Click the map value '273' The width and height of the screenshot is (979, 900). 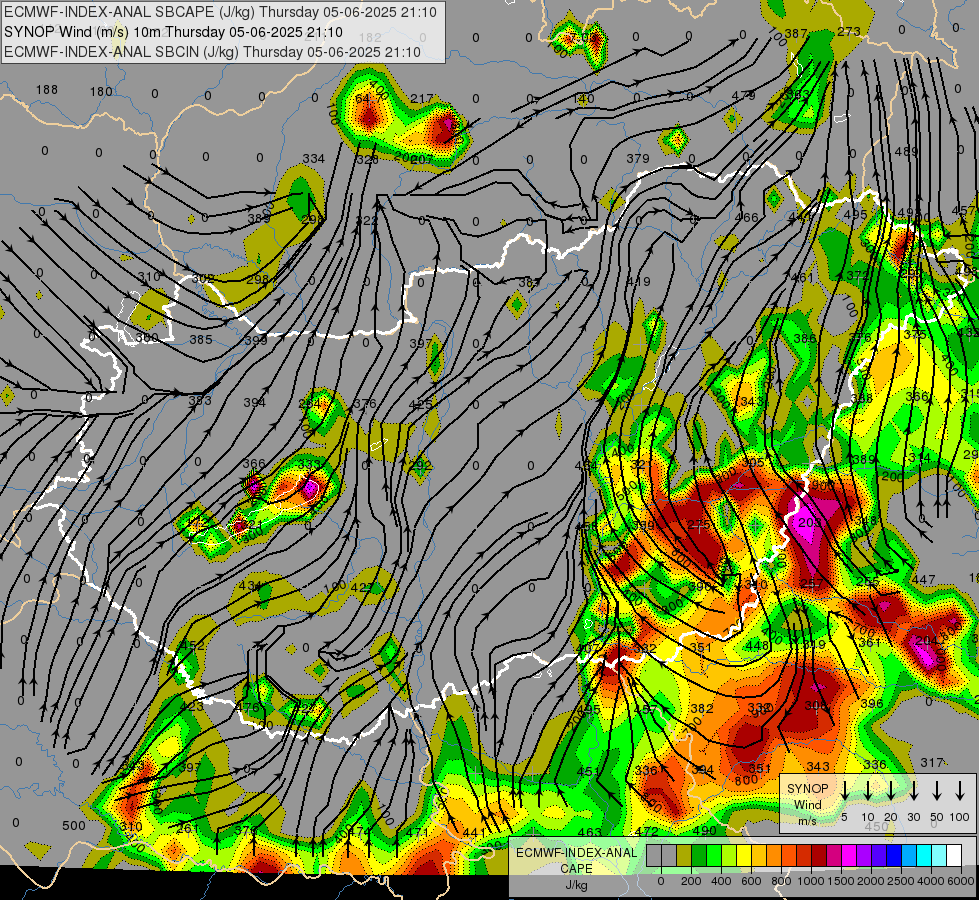(849, 31)
